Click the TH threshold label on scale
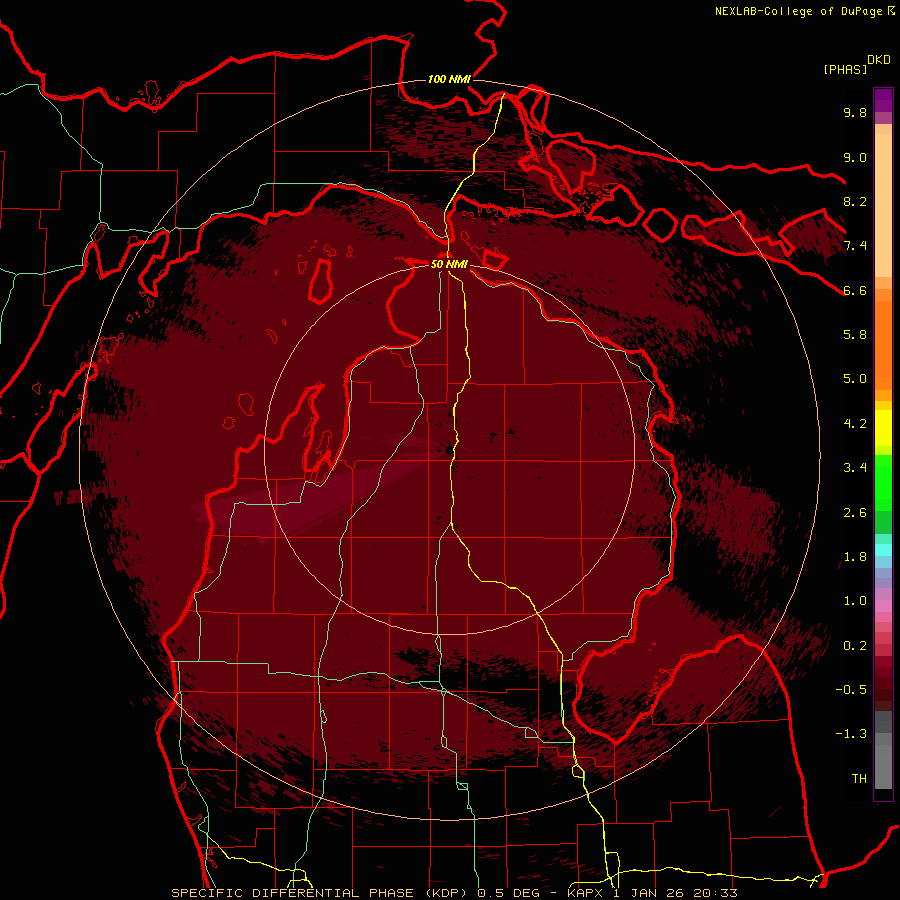The height and width of the screenshot is (900, 900). pos(859,778)
